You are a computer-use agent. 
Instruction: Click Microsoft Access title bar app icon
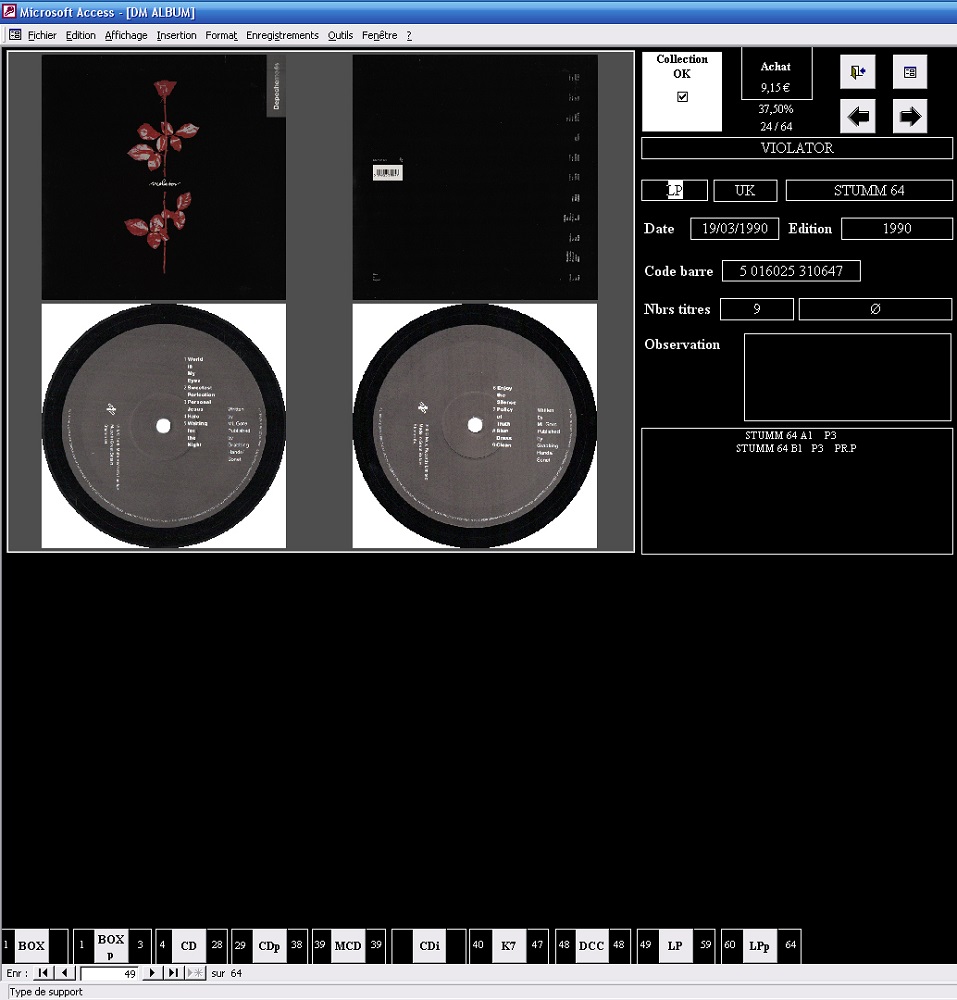[x=9, y=11]
